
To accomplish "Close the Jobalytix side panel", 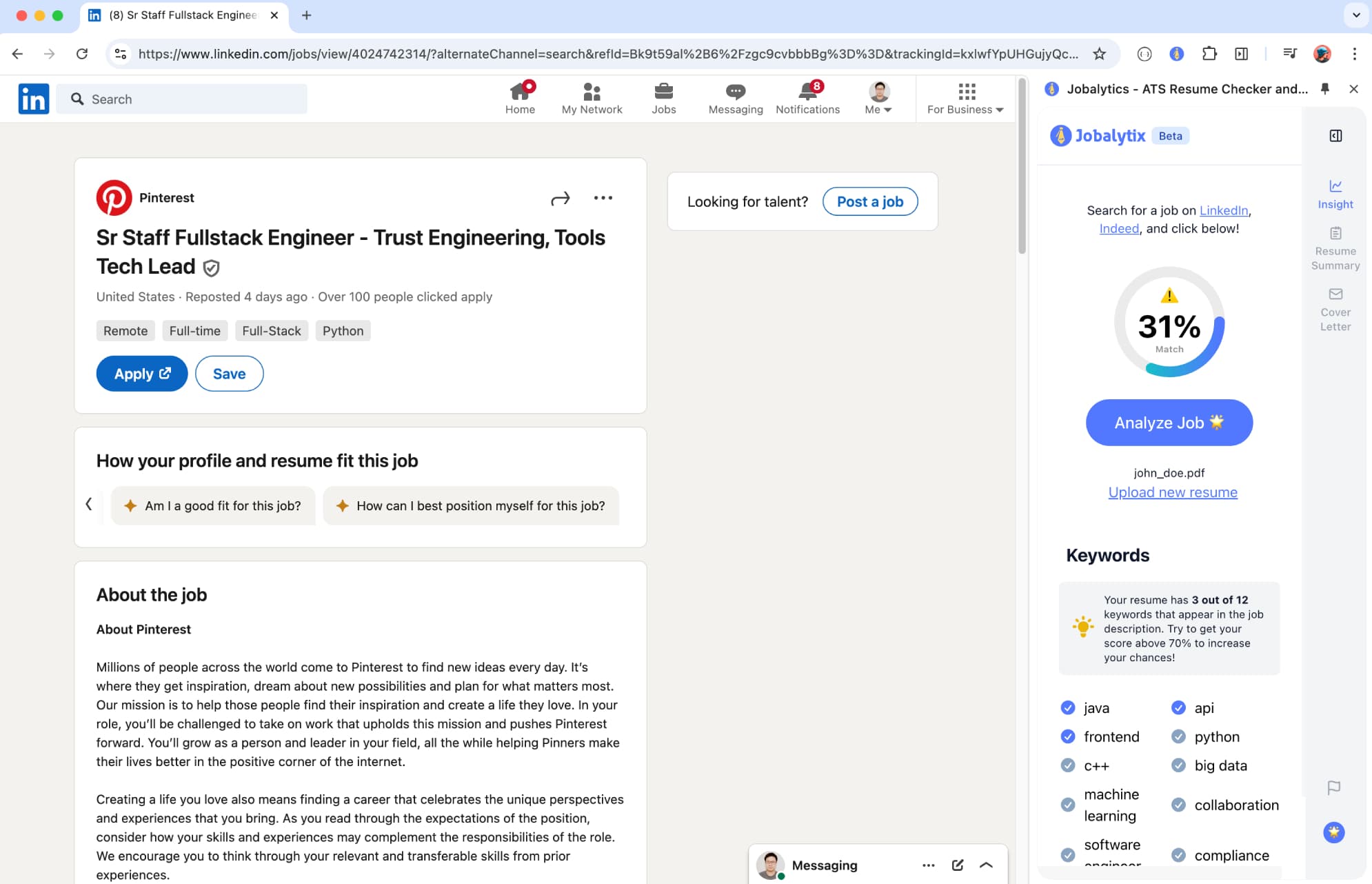I will [x=1353, y=89].
